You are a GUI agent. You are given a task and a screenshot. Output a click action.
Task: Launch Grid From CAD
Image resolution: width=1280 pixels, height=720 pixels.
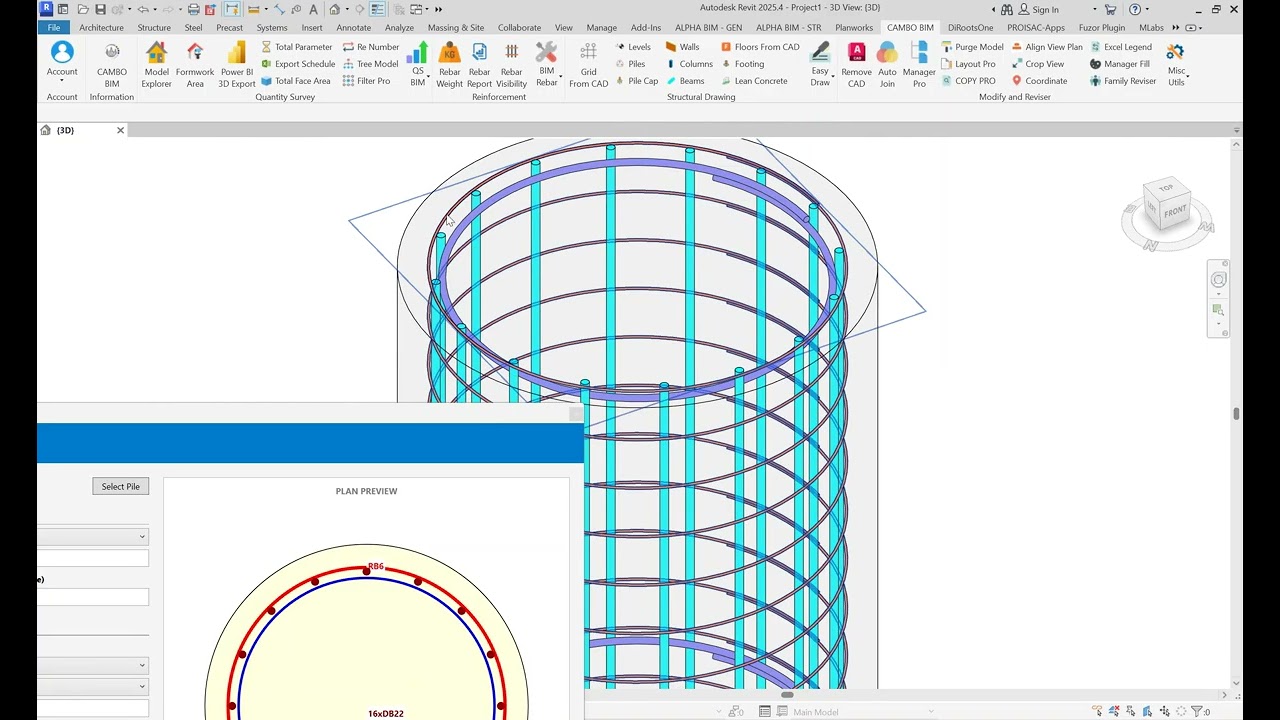[588, 65]
